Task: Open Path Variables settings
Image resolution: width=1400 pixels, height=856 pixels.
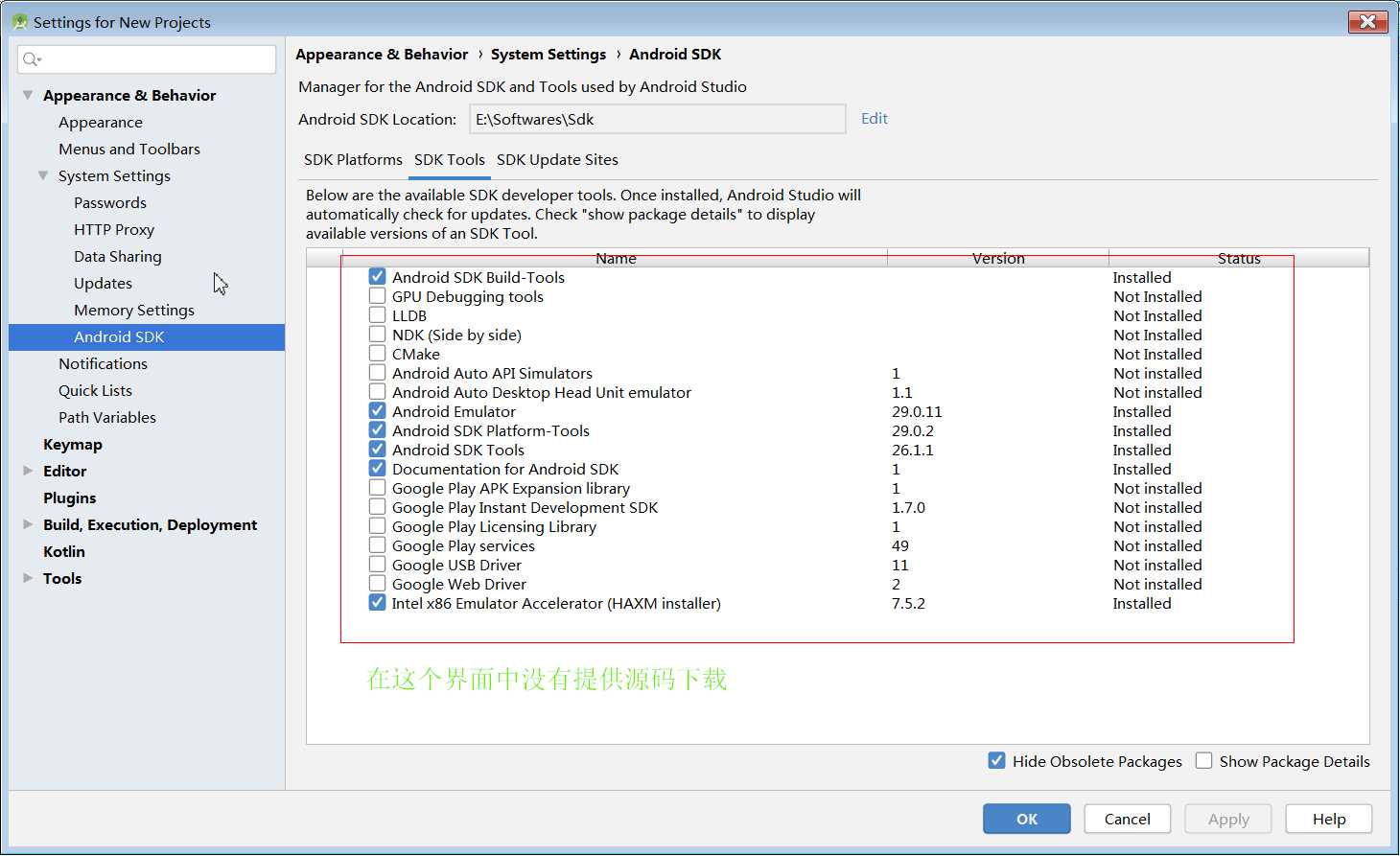Action: (107, 417)
